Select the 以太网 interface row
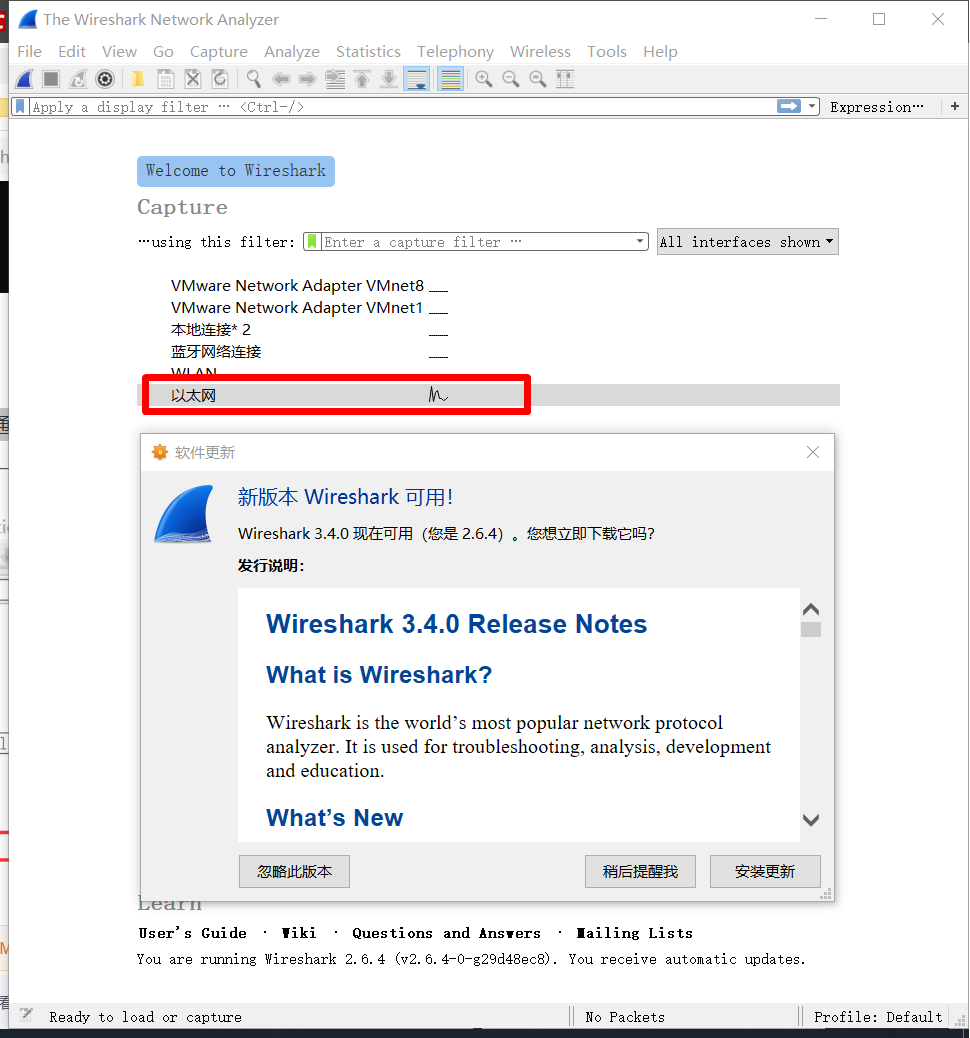Image resolution: width=970 pixels, height=1038 pixels. (x=488, y=395)
